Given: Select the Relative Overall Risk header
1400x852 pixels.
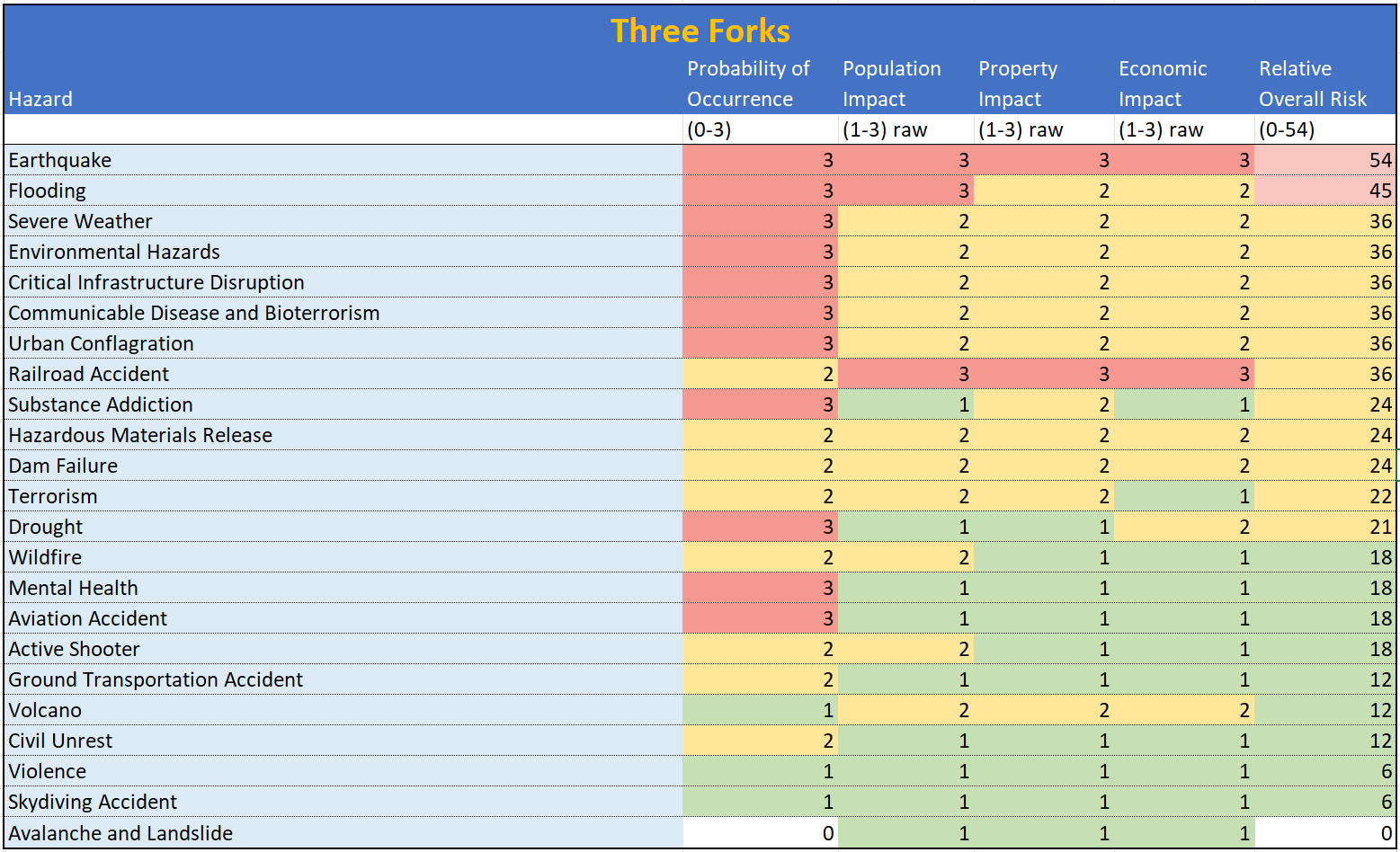Looking at the screenshot, I should [x=1313, y=84].
